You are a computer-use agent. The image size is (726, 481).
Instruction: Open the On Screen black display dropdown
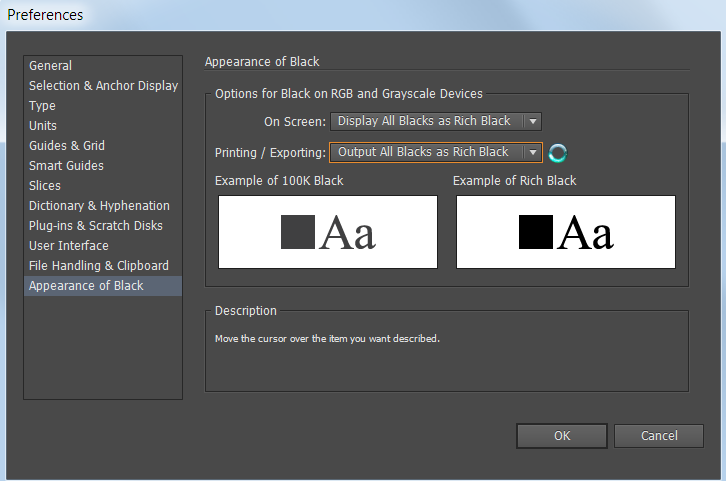click(436, 121)
